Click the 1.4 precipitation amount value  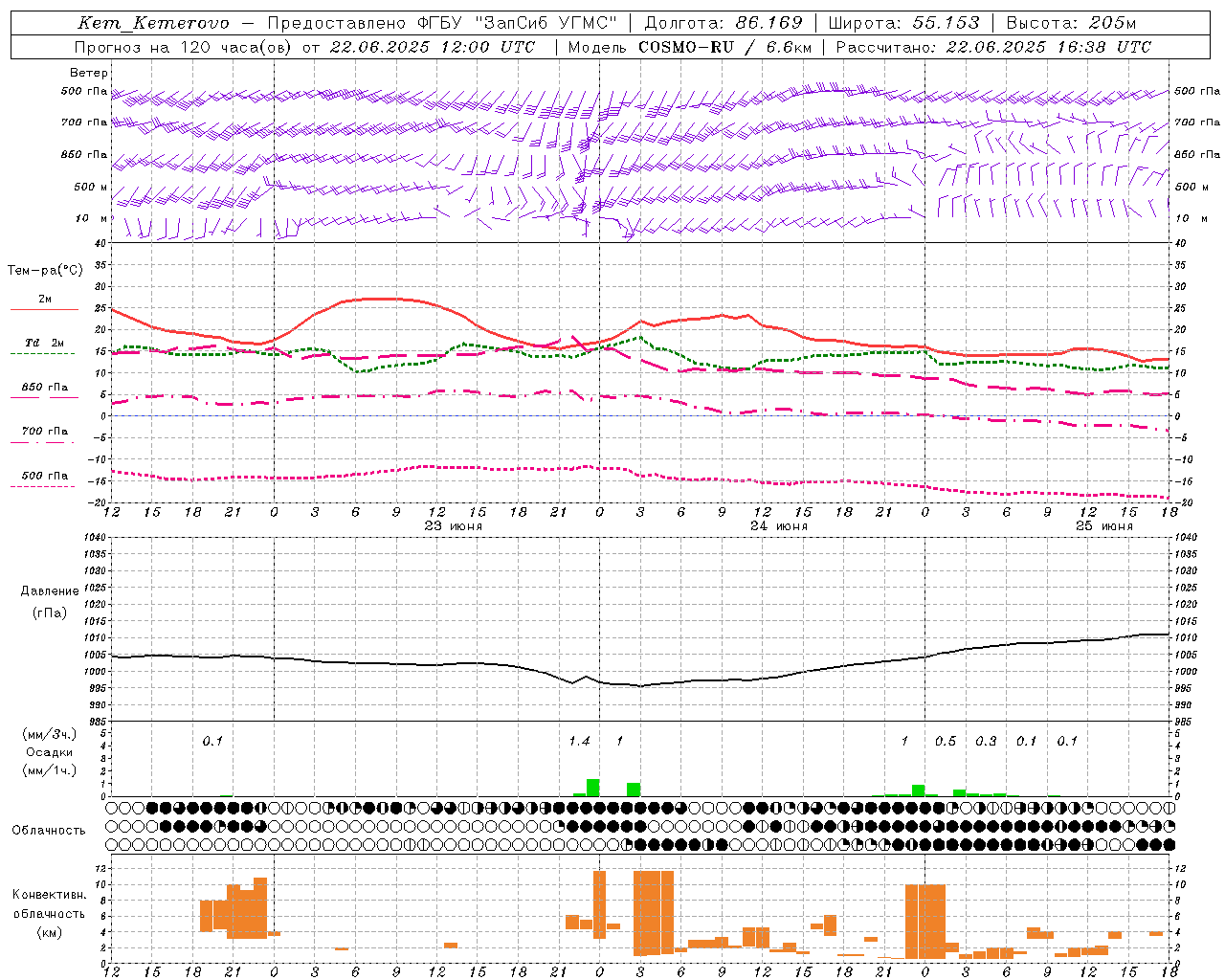tap(579, 742)
